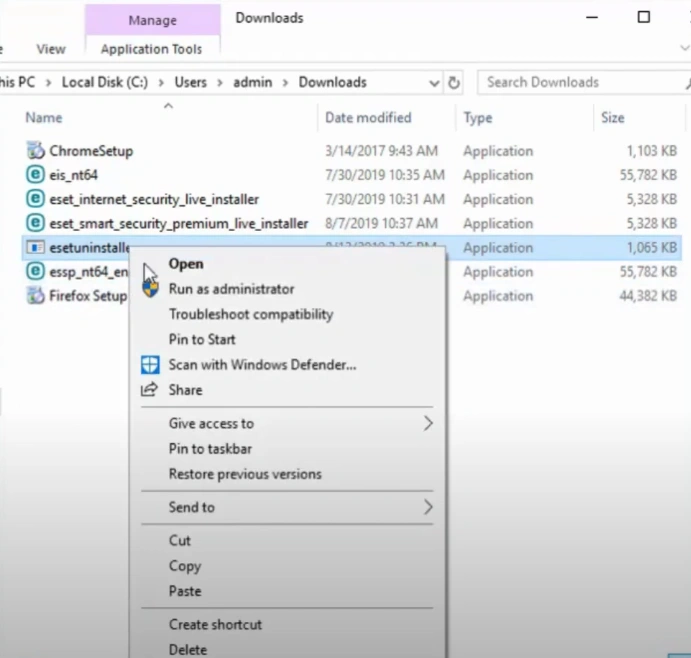
Task: Click the chevron after Users in path
Action: pyautogui.click(x=219, y=82)
